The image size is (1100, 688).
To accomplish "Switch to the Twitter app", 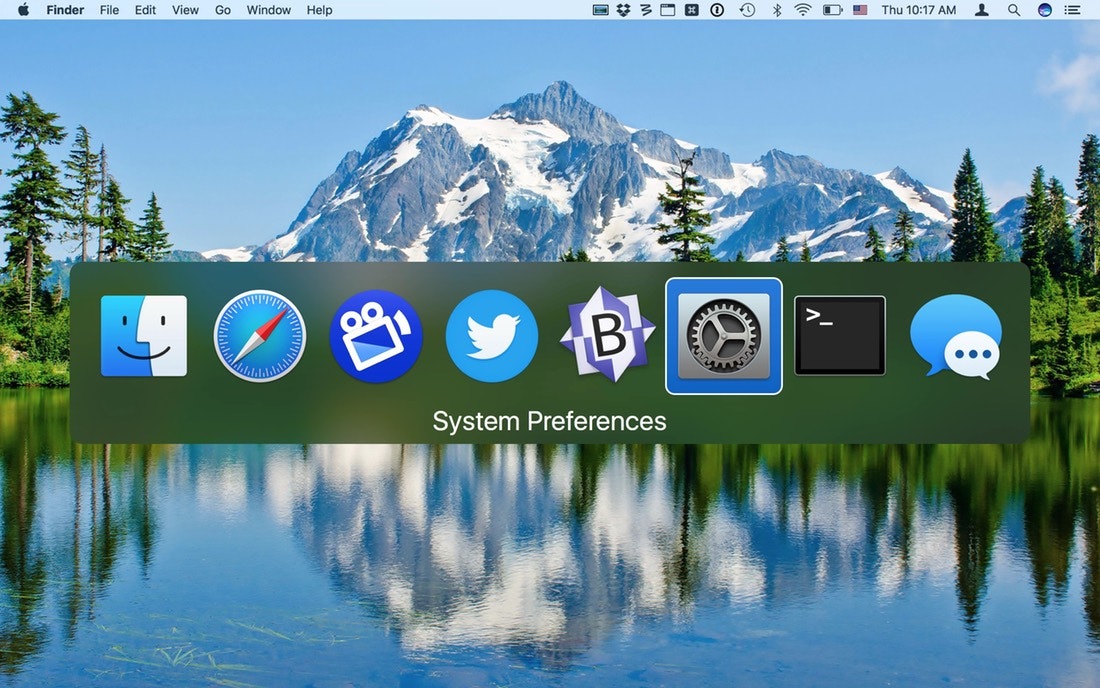I will tap(492, 336).
